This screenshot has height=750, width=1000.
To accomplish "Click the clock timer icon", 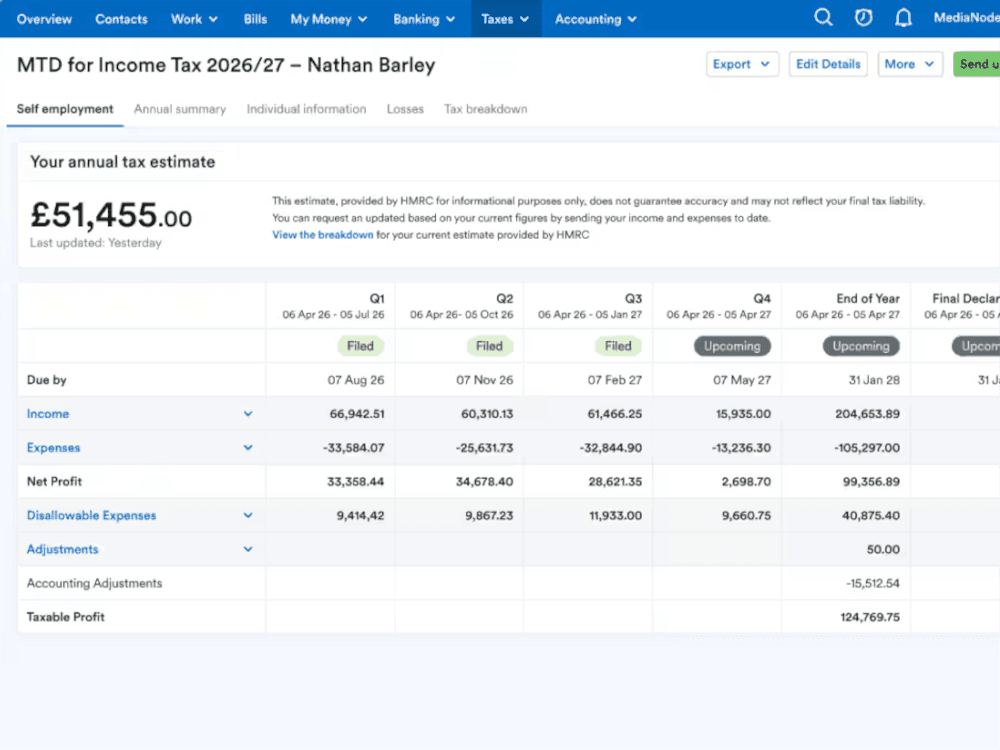I will point(864,18).
